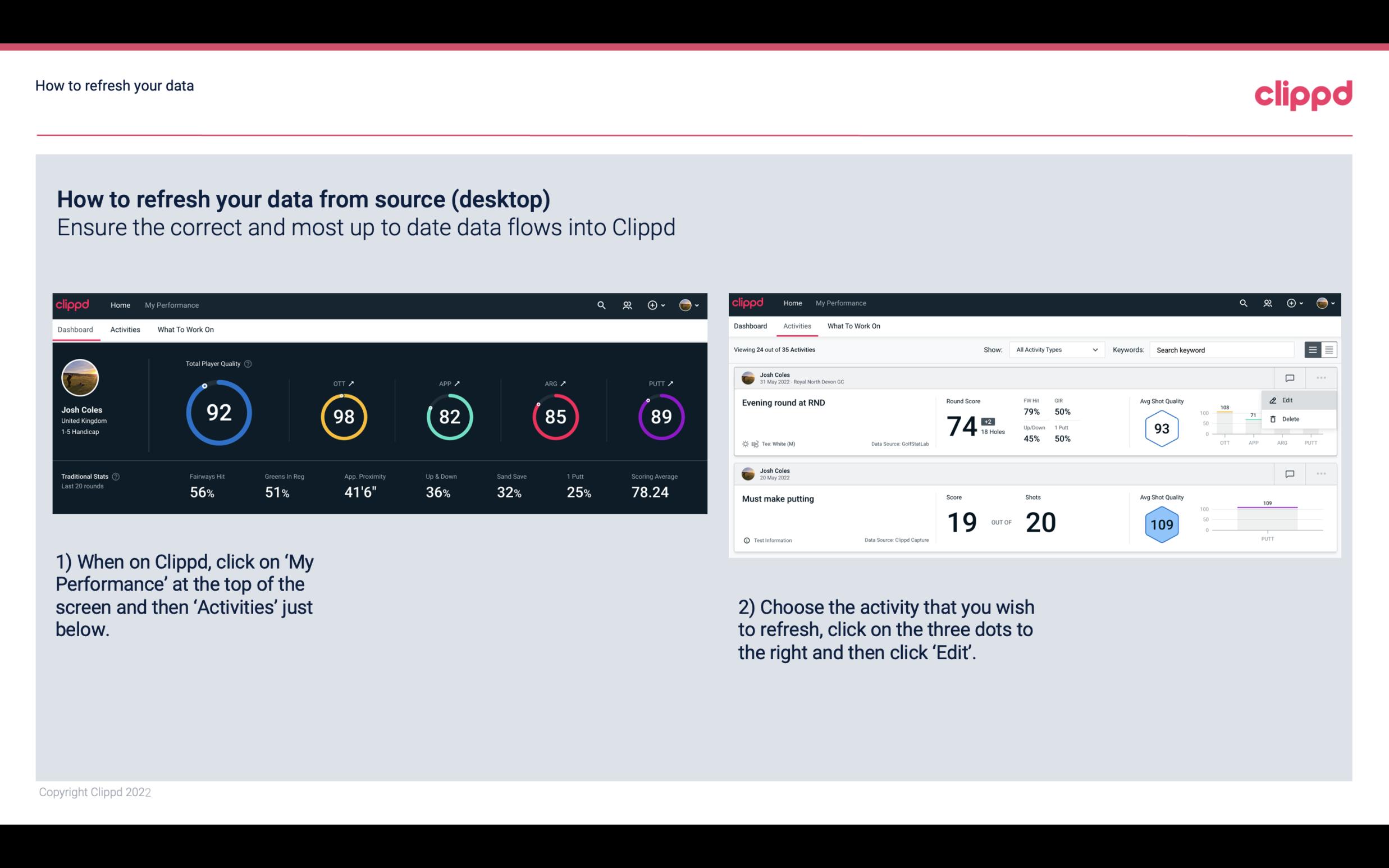Click Edit on the Evening round activity
This screenshot has width=1389, height=868.
pyautogui.click(x=1289, y=400)
